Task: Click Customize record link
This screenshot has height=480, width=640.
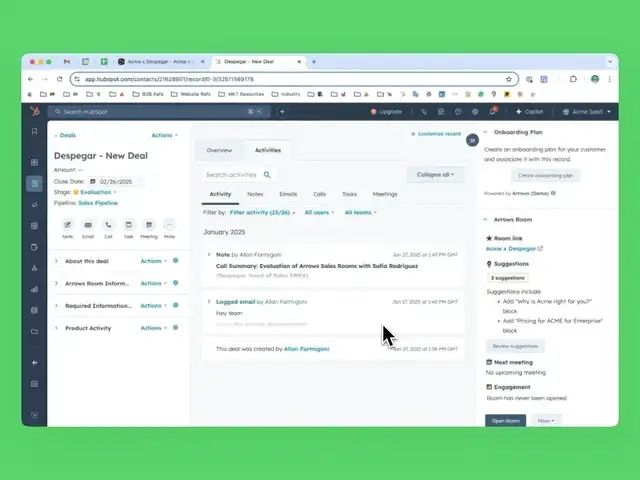Action: pyautogui.click(x=436, y=134)
